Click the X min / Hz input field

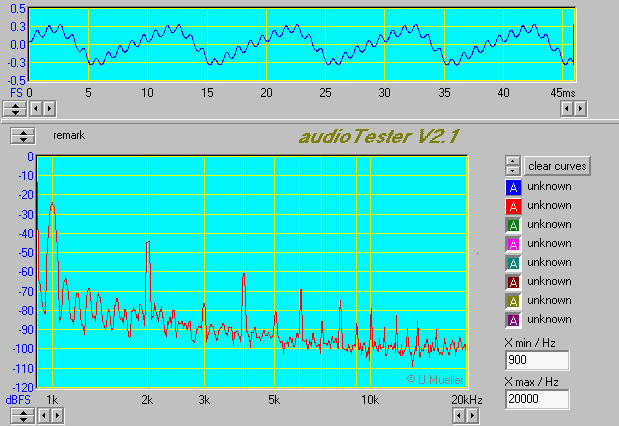coord(537,360)
